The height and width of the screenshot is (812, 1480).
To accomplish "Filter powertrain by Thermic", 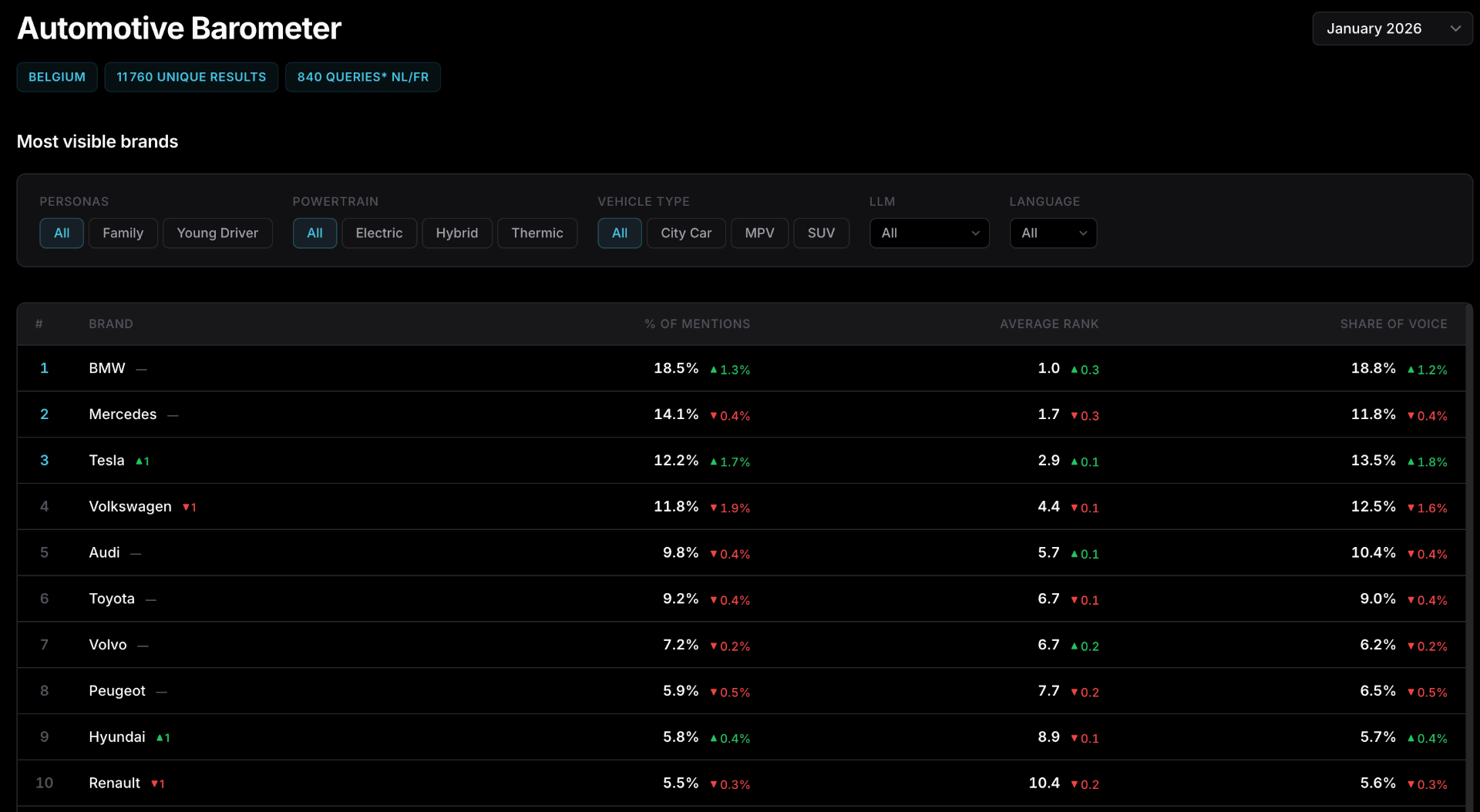I will pyautogui.click(x=537, y=233).
